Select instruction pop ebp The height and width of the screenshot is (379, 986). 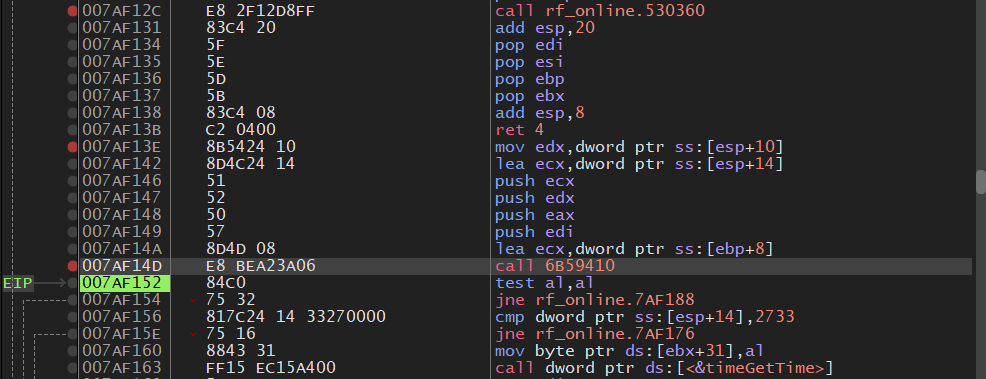530,79
